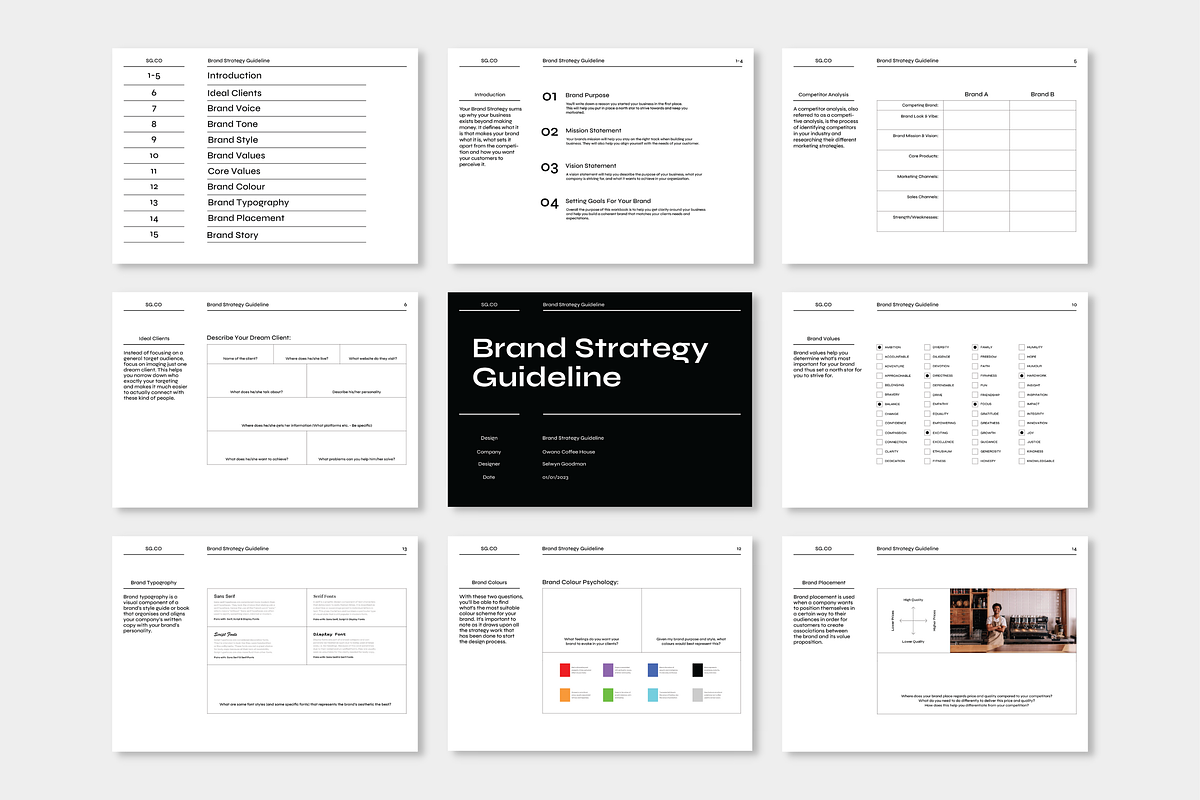Click the date '01/01/2023' on cover

coord(555,477)
